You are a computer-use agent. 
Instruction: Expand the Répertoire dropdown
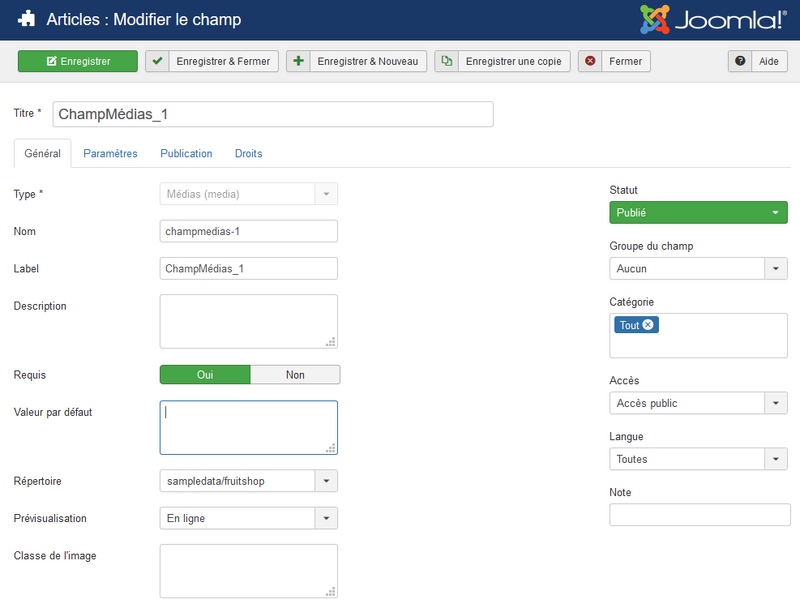pyautogui.click(x=326, y=481)
